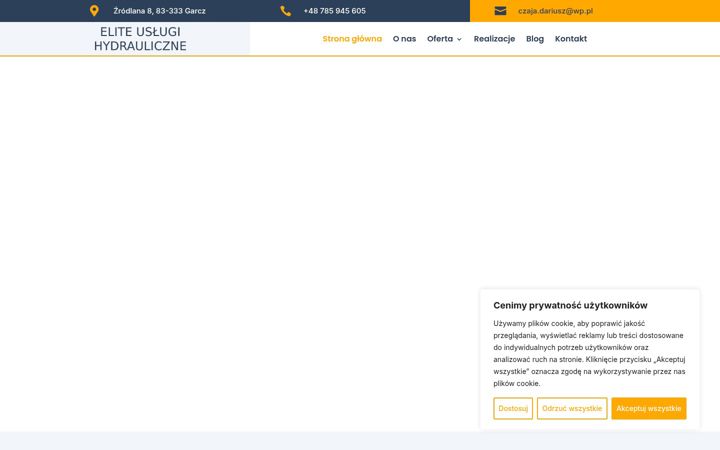Image resolution: width=720 pixels, height=450 pixels.
Task: Click the location pin icon
Action: point(94,11)
